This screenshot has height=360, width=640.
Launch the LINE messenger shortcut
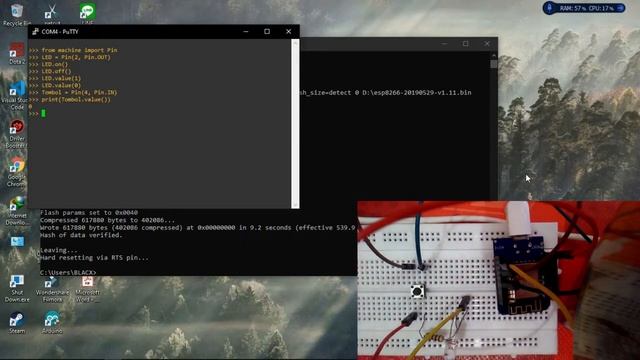87,13
